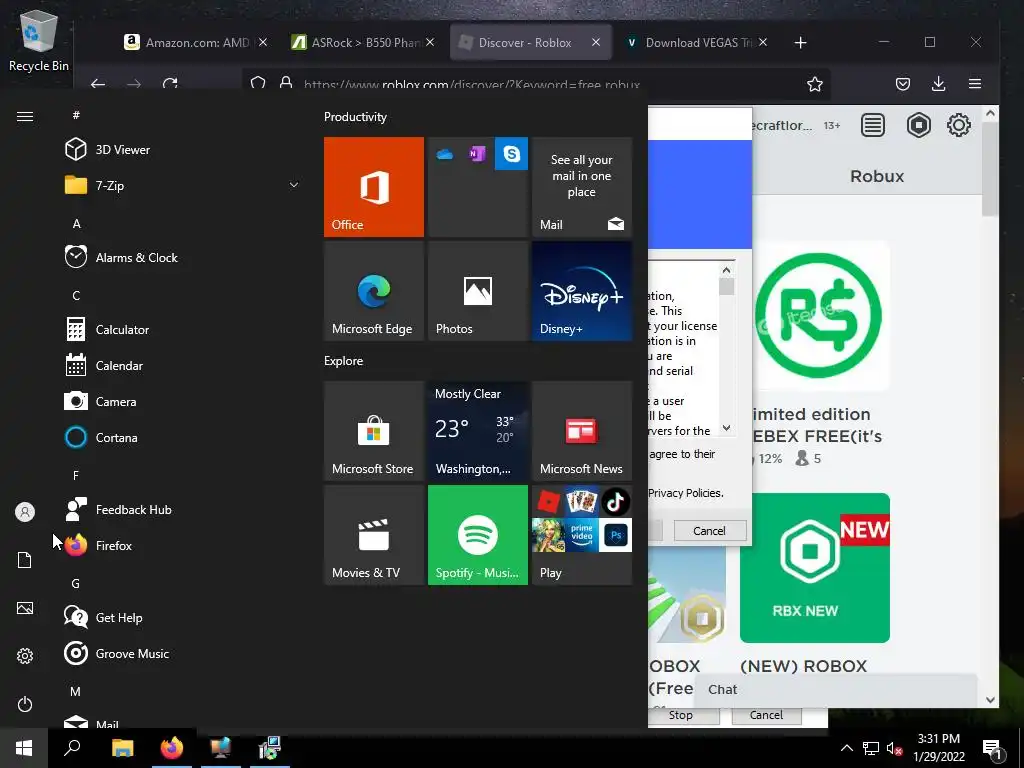The height and width of the screenshot is (768, 1024).
Task: Click Cancel next to the Stop button
Action: tap(766, 715)
